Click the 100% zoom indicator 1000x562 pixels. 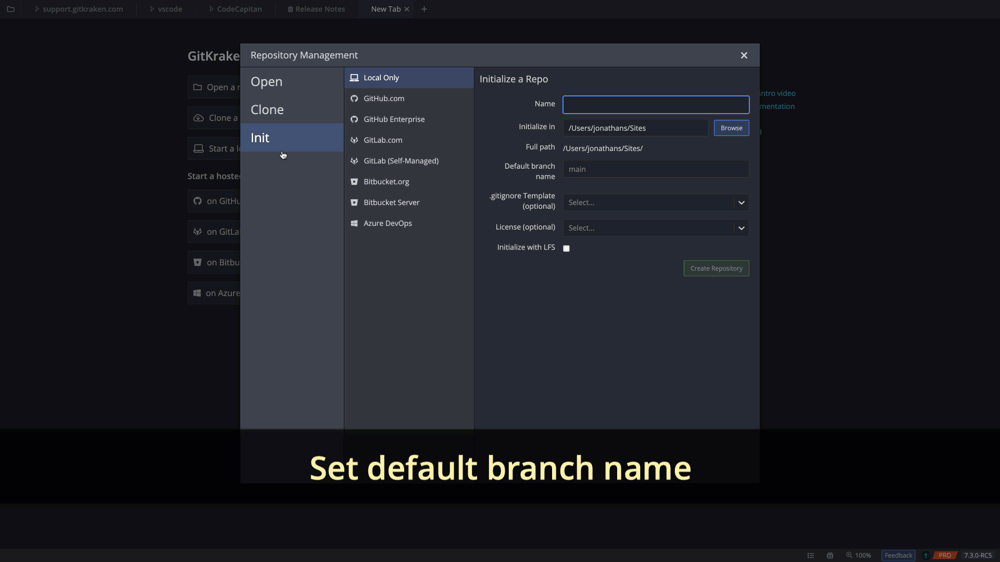(858, 556)
